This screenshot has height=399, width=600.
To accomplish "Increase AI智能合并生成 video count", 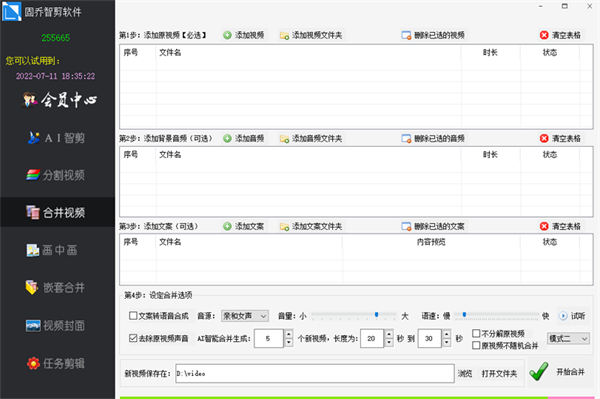I will [289, 334].
